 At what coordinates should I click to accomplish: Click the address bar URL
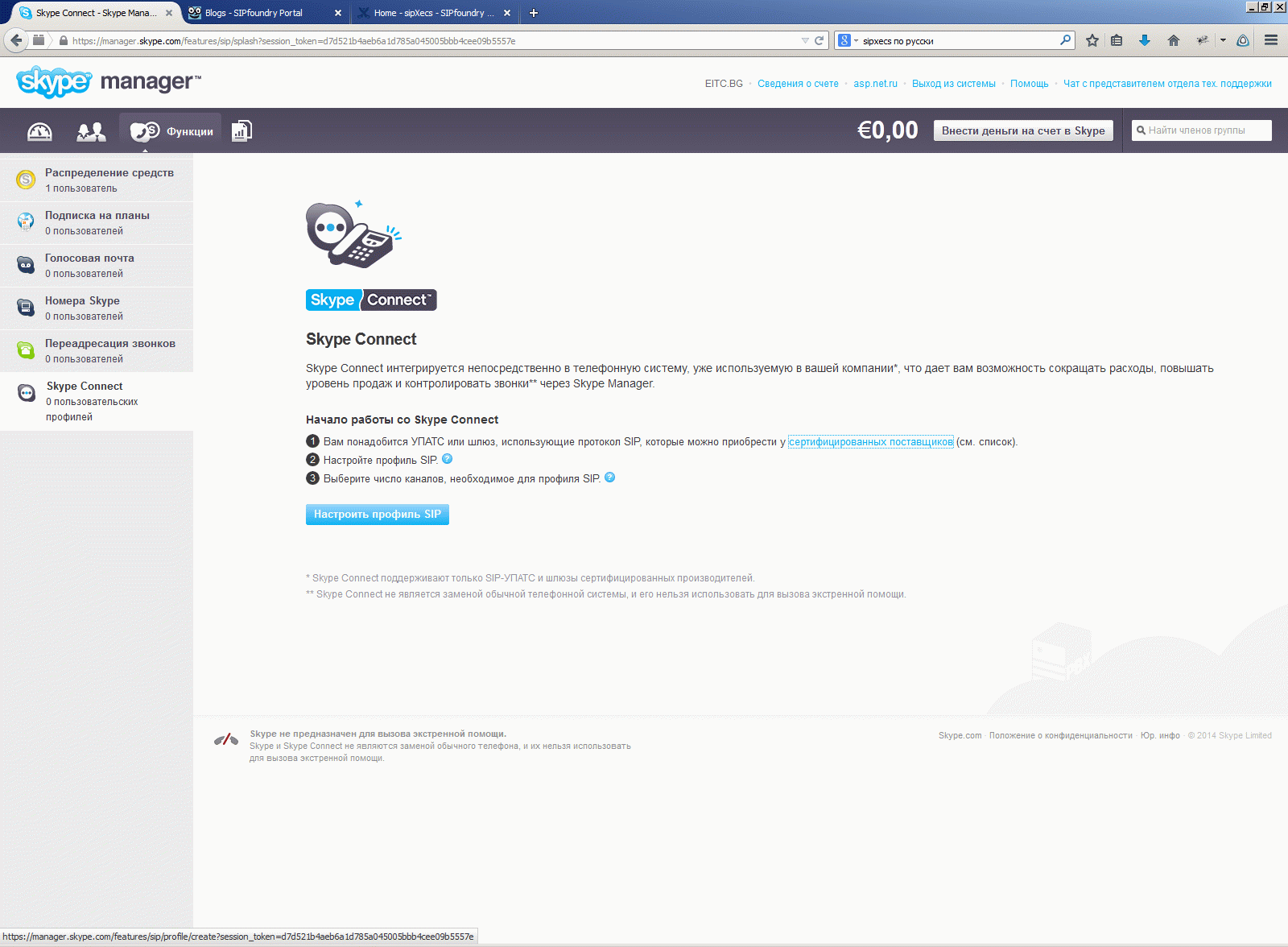294,41
